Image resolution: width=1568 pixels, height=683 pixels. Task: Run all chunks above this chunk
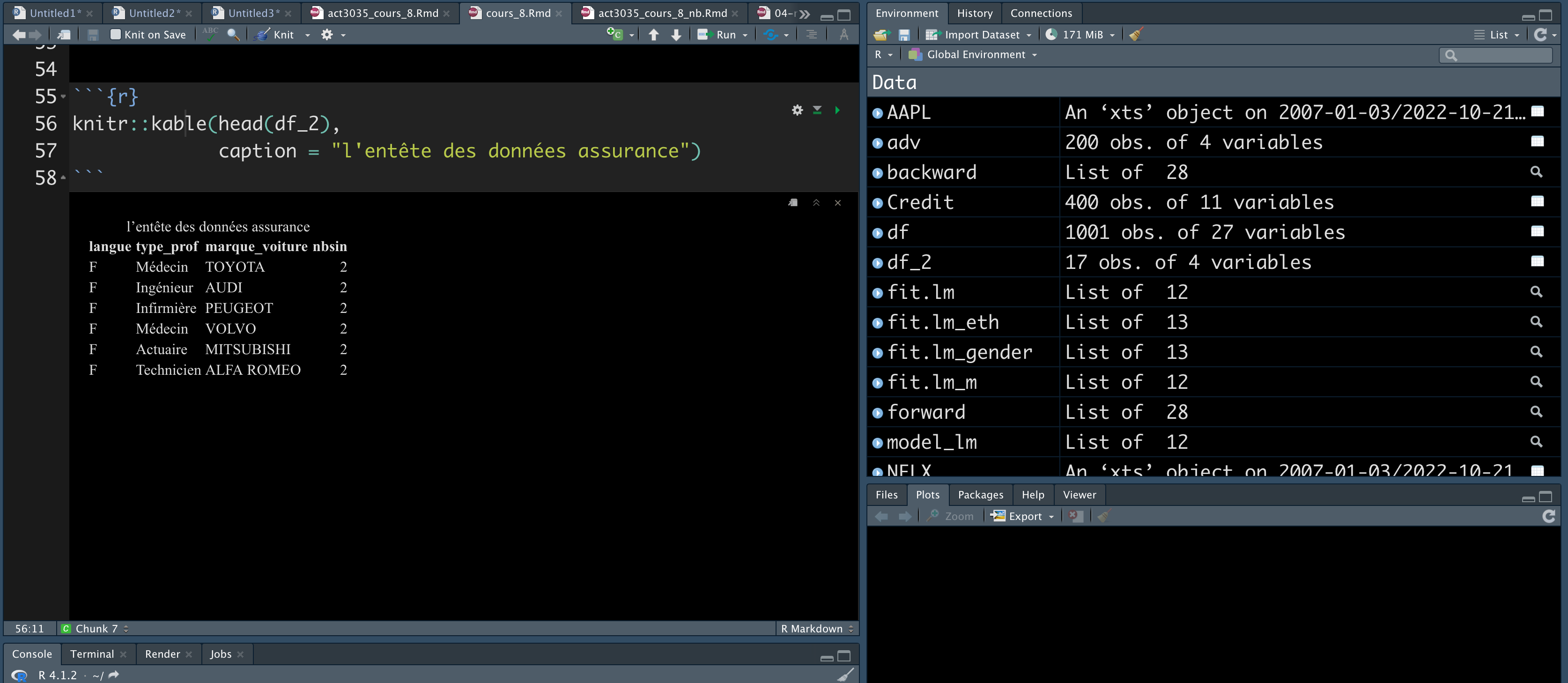tap(817, 110)
